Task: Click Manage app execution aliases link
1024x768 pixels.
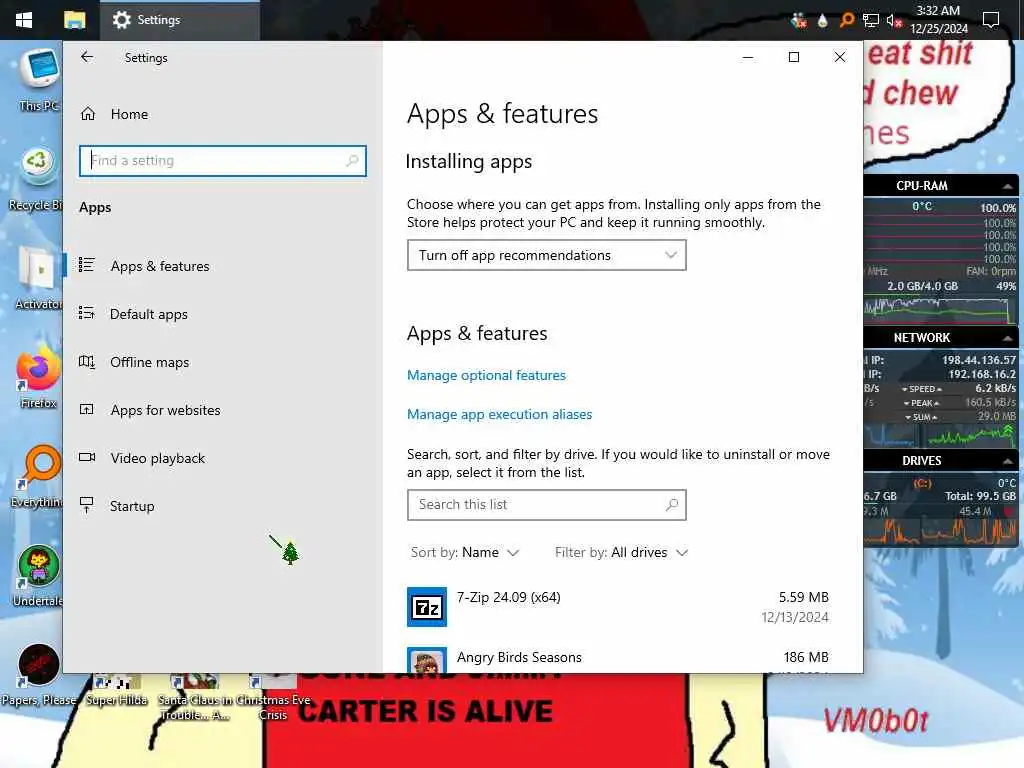Action: pyautogui.click(x=499, y=415)
